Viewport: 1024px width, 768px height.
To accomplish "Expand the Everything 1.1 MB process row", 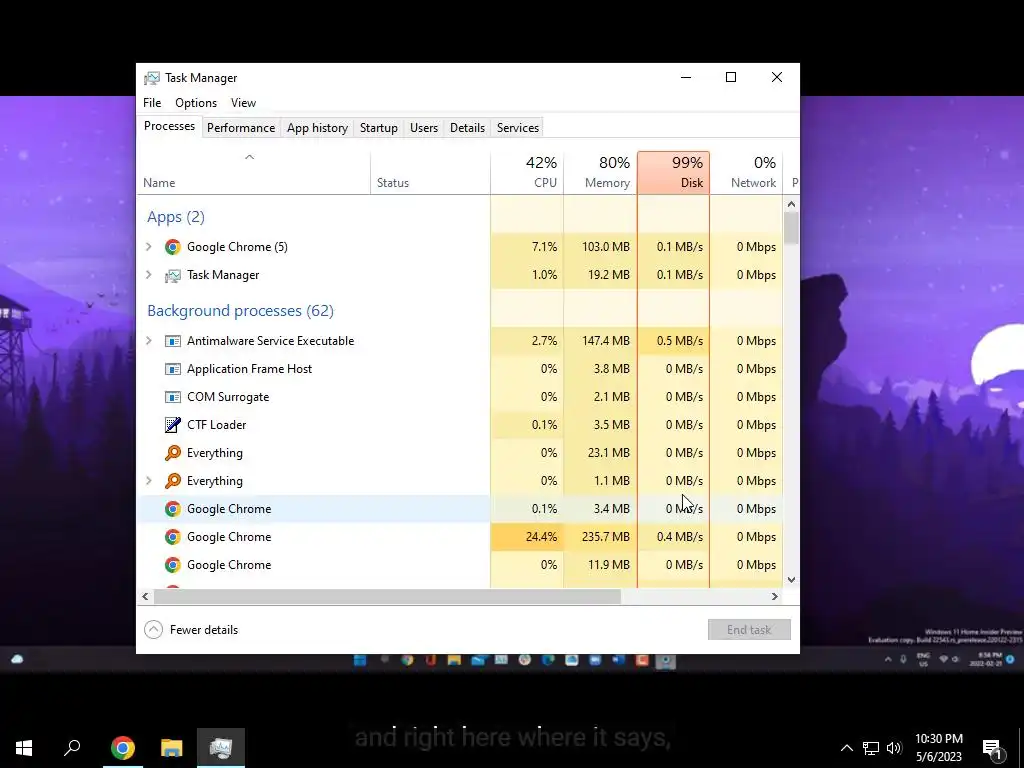I will point(149,481).
